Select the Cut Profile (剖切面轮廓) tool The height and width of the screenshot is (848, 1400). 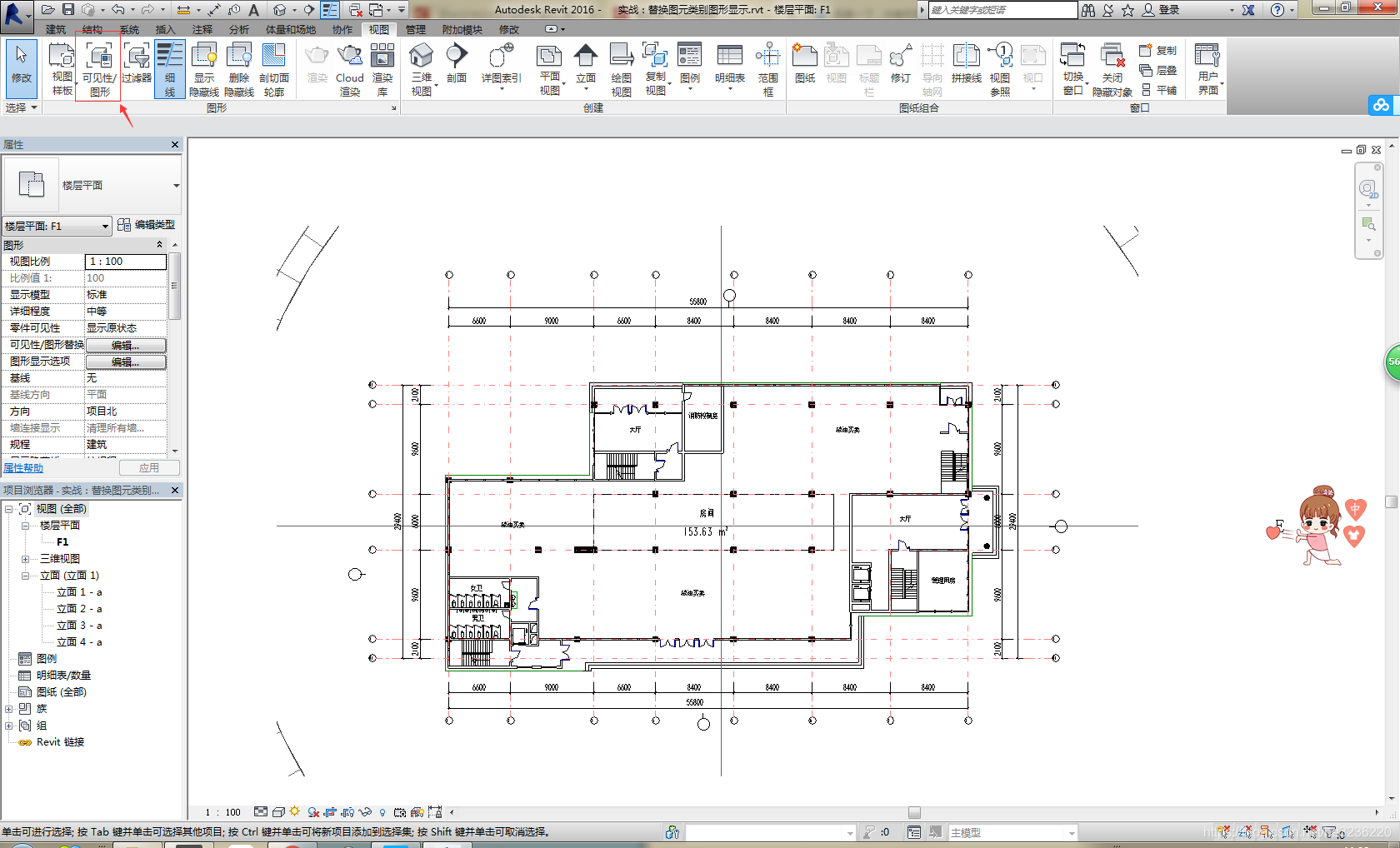coord(274,68)
